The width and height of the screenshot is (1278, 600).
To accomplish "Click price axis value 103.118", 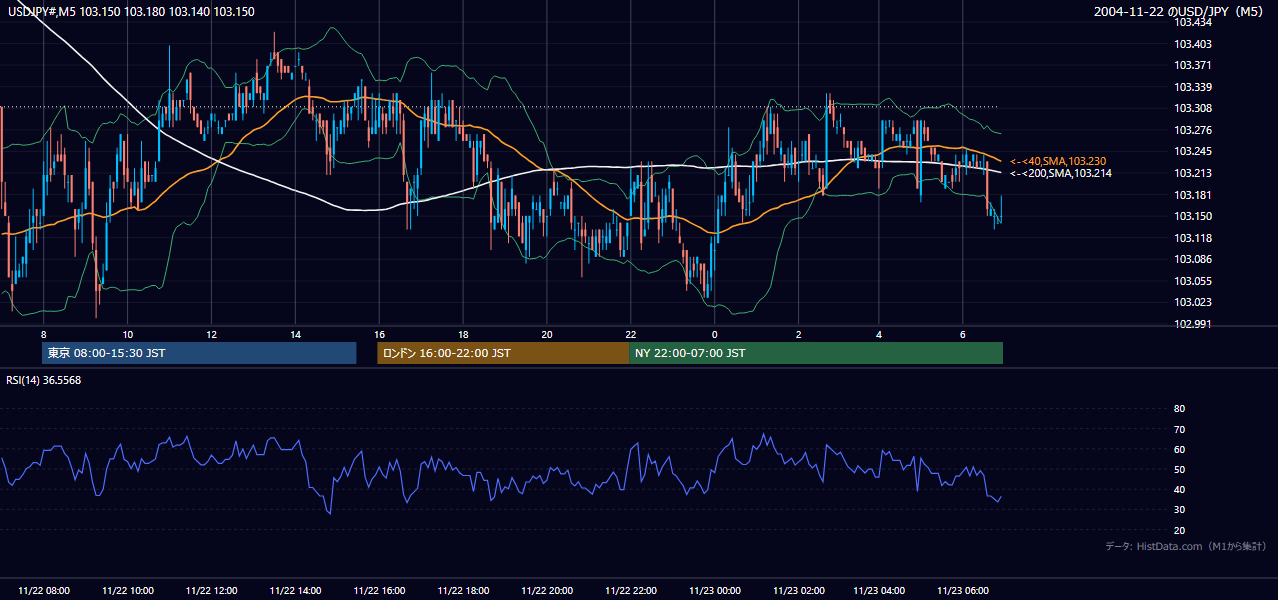I will pos(1192,238).
